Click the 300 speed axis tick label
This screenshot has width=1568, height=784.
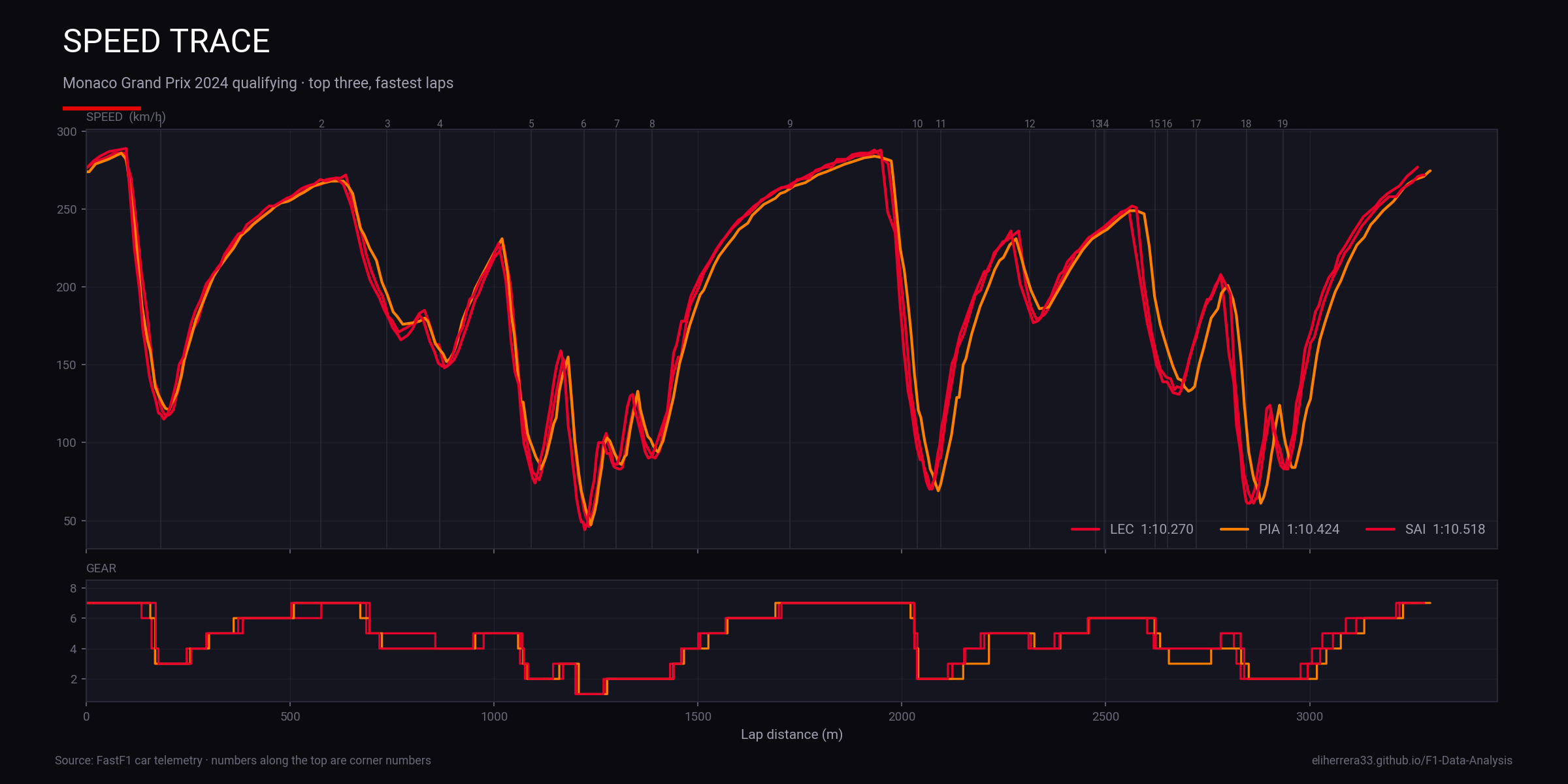pyautogui.click(x=67, y=132)
